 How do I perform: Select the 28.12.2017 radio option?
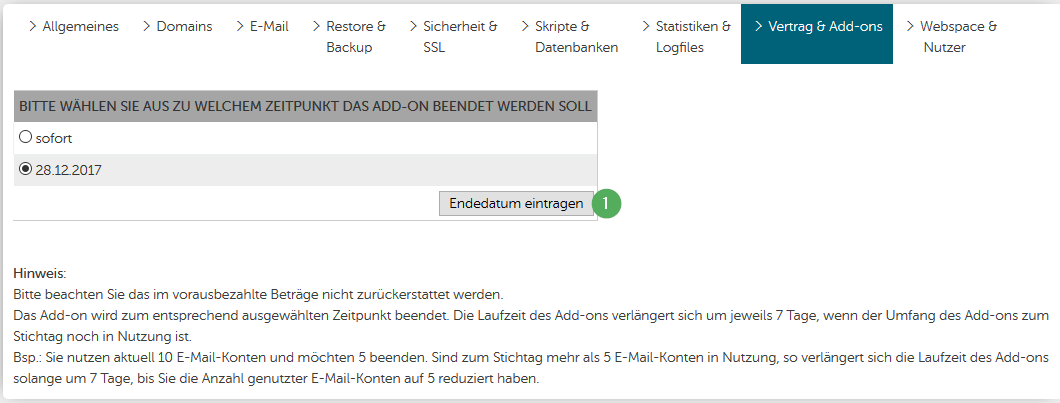26,170
